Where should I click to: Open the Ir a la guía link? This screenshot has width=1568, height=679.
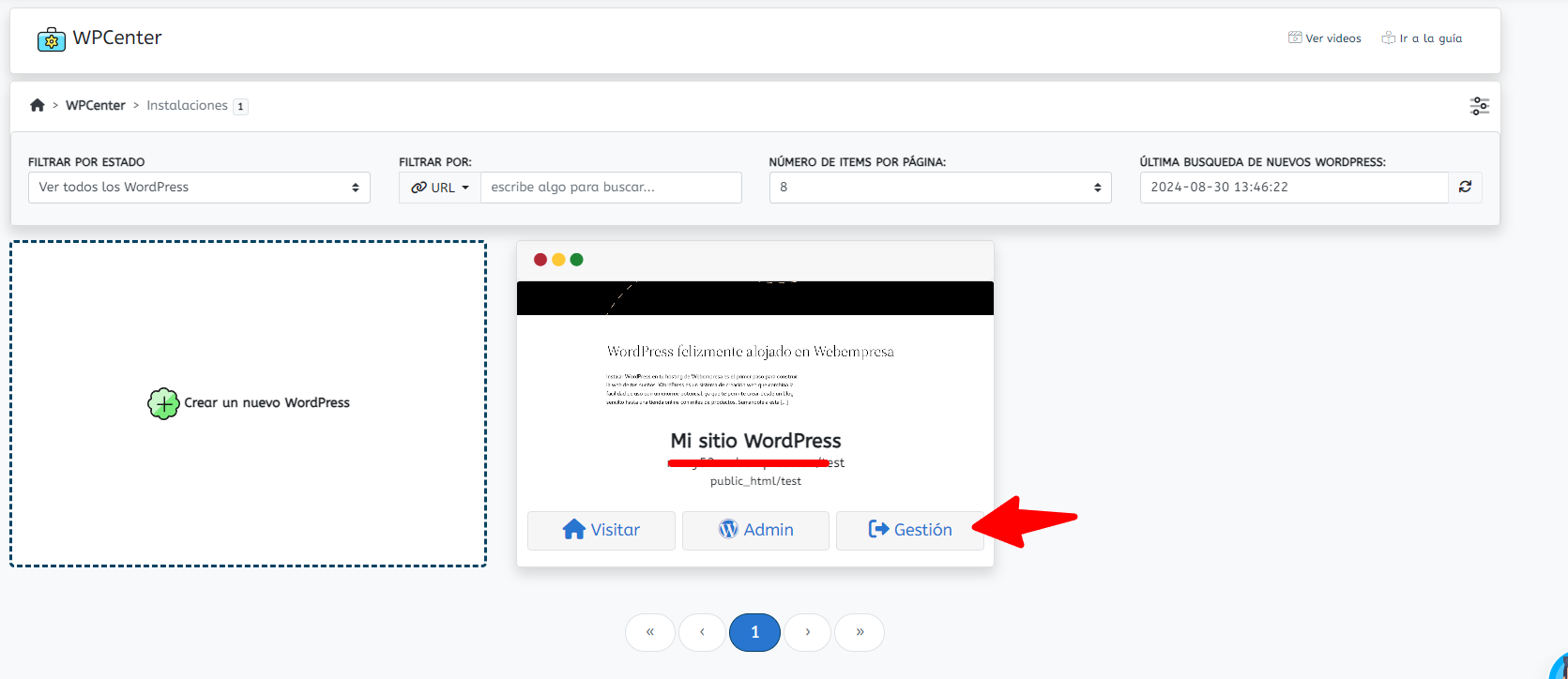point(1422,38)
